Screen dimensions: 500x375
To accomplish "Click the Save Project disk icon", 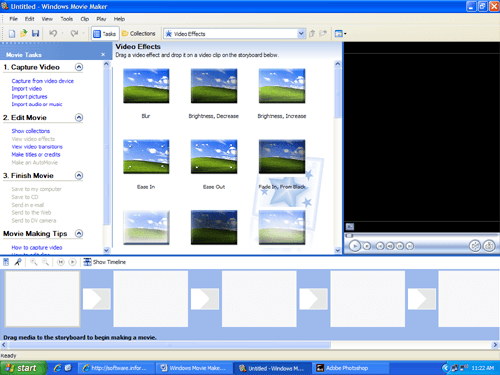I will 35,33.
